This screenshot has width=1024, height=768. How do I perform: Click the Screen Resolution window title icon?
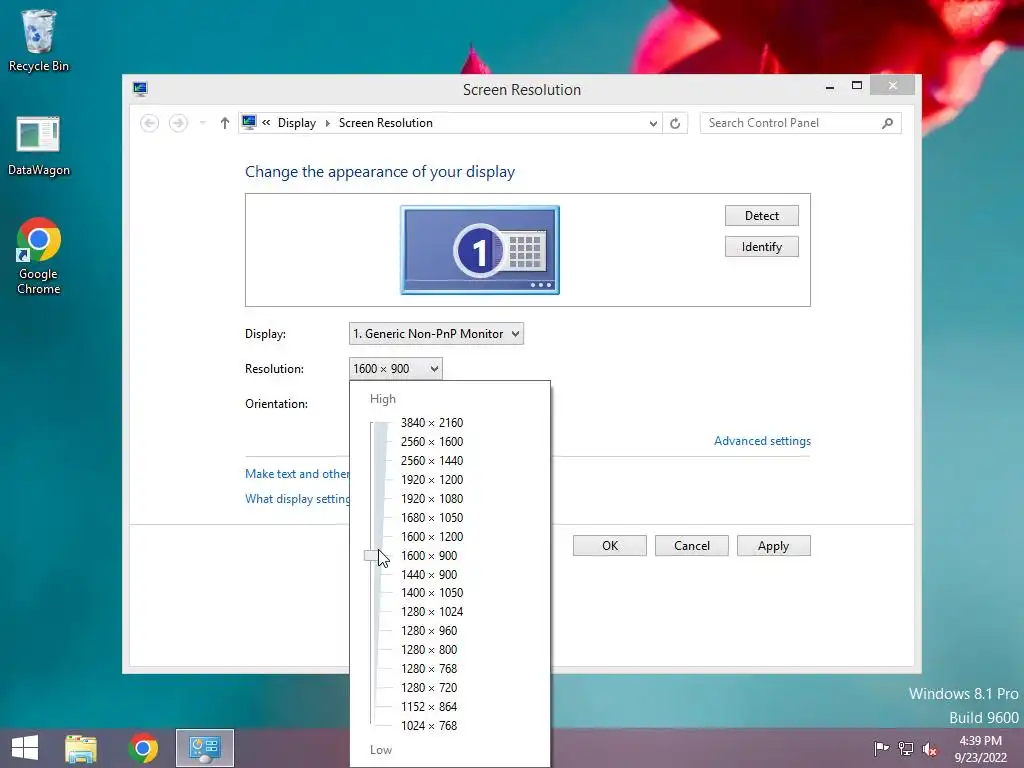point(140,89)
